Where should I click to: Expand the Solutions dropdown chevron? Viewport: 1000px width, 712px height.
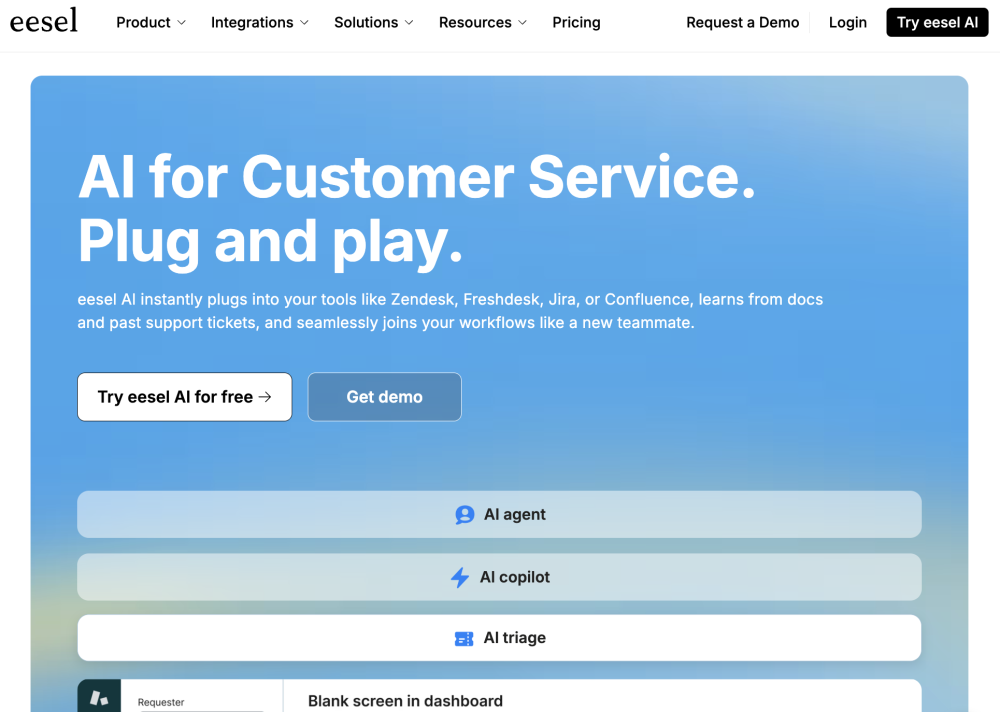pyautogui.click(x=409, y=23)
